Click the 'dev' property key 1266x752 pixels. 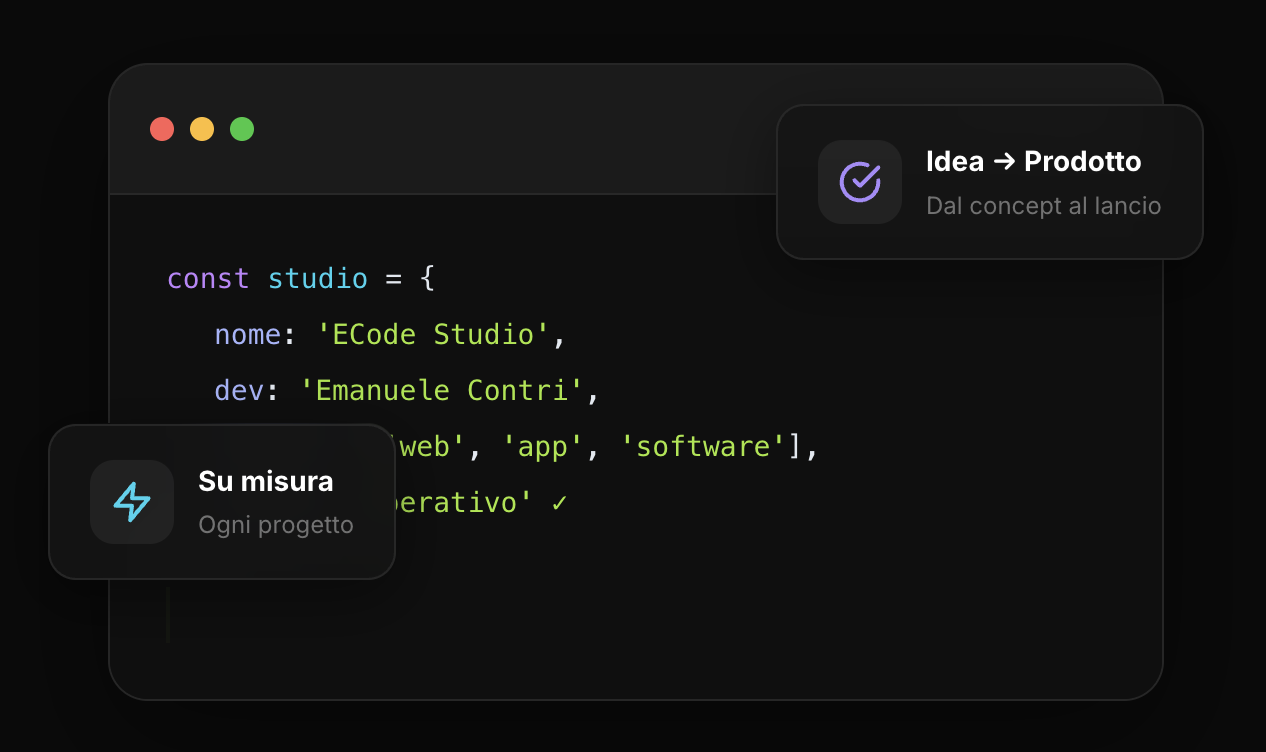pyautogui.click(x=239, y=390)
